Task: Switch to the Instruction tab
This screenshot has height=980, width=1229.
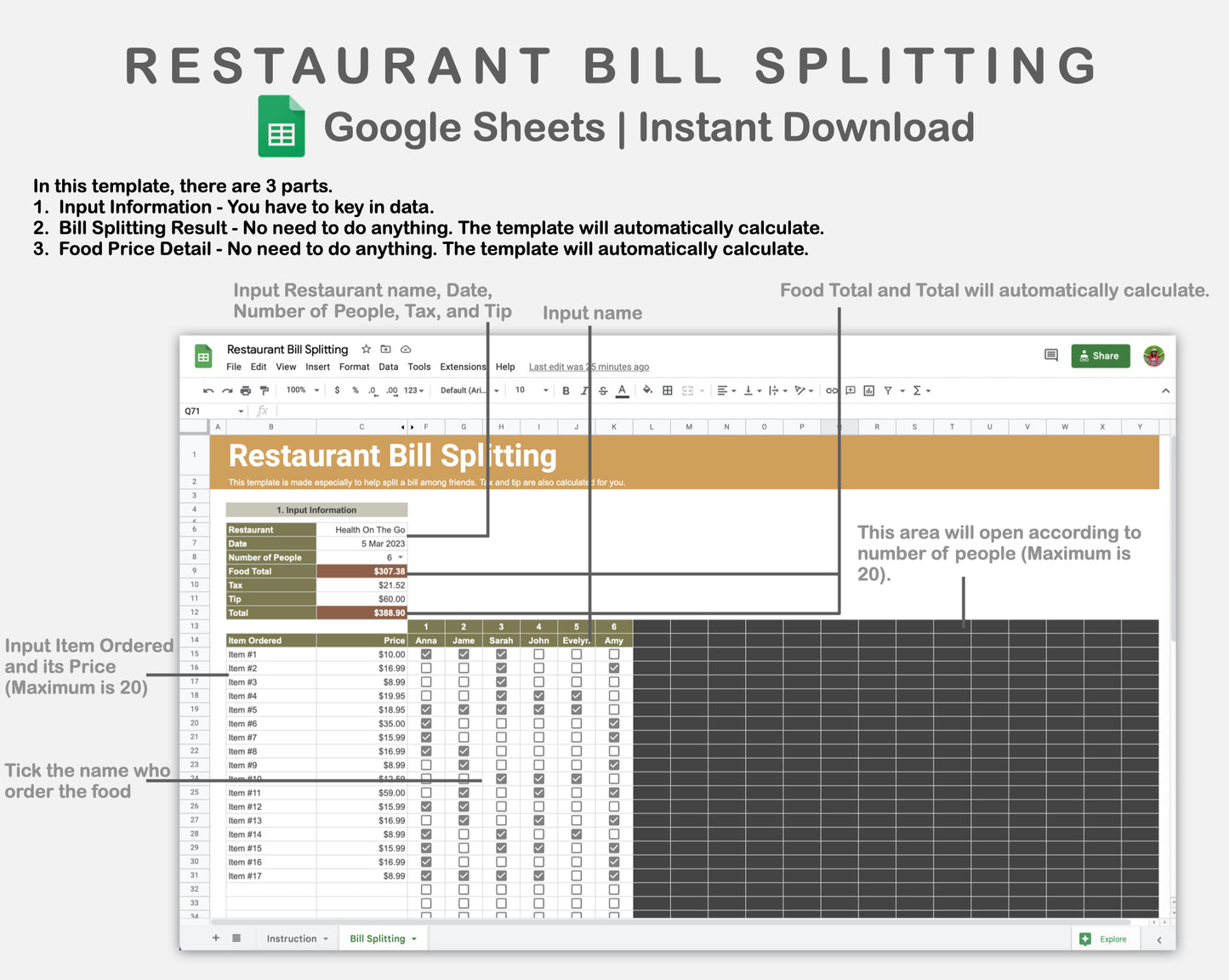Action: pos(291,938)
